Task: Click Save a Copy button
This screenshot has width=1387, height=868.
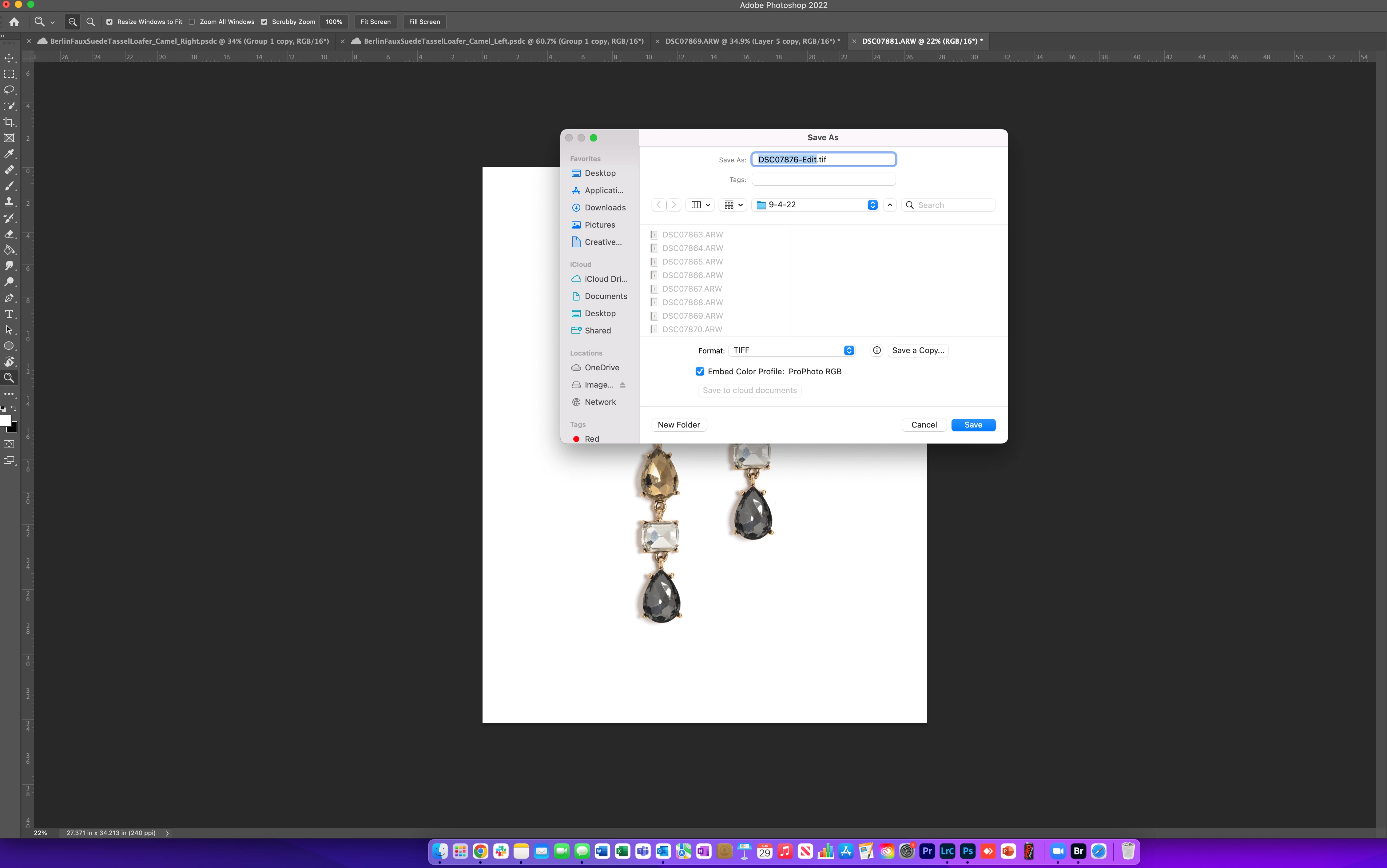Action: click(x=918, y=350)
